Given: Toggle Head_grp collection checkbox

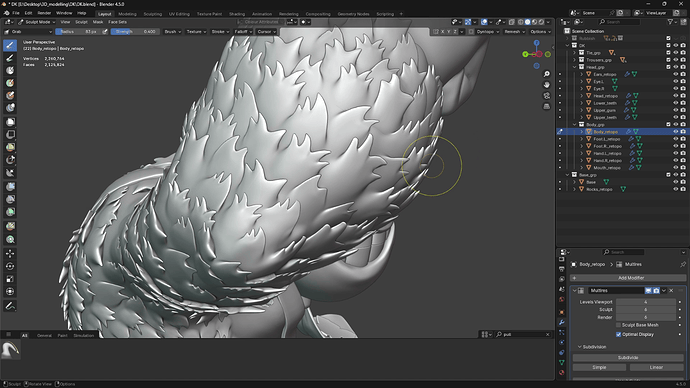Looking at the screenshot, I should pyautogui.click(x=668, y=67).
